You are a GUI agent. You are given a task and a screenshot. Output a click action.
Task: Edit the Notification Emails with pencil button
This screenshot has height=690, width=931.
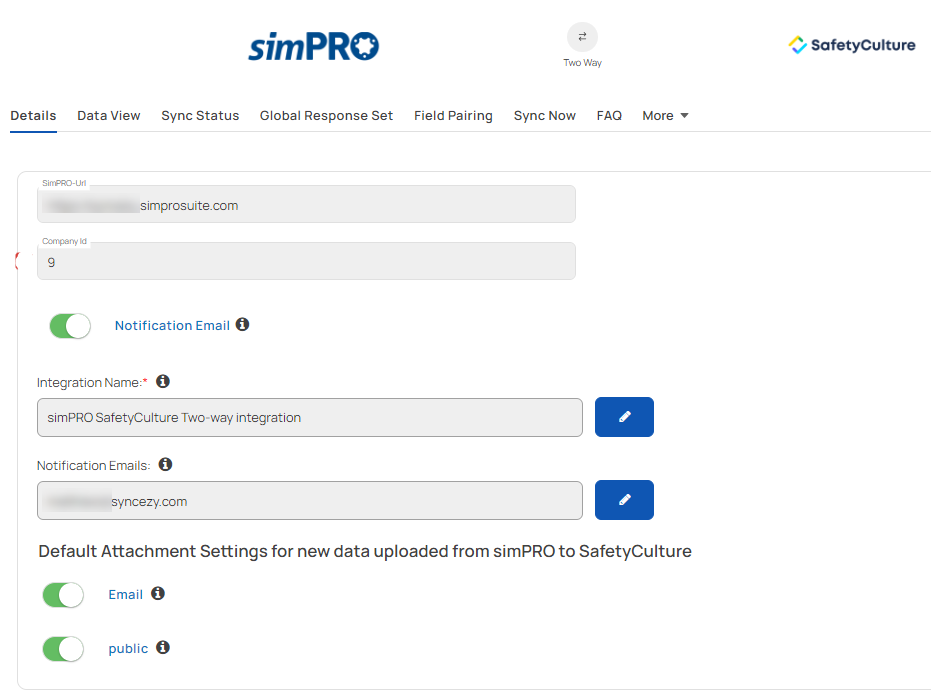click(624, 500)
